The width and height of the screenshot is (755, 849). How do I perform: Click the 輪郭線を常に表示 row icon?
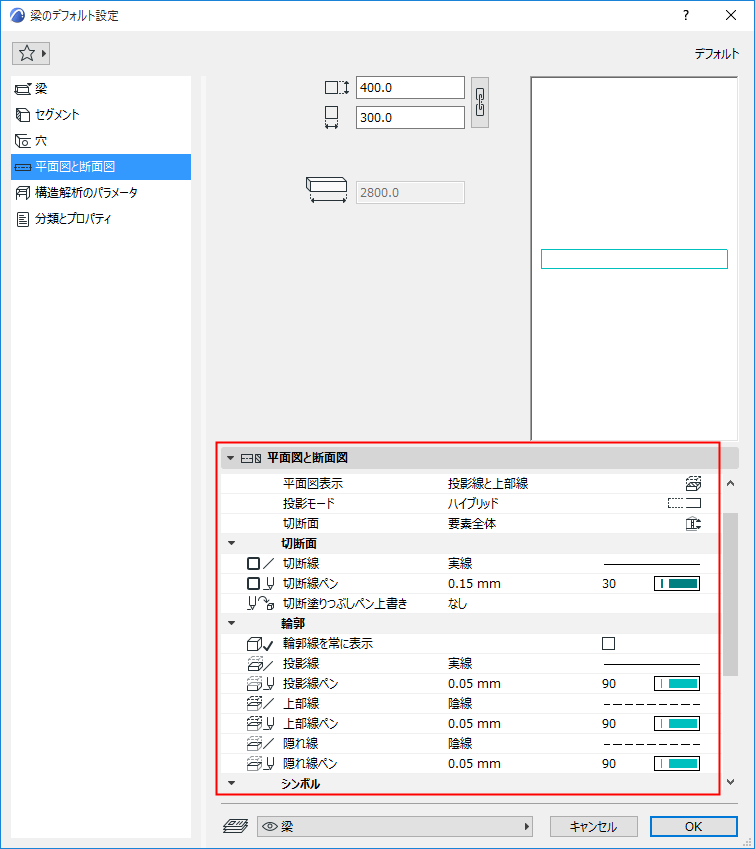[261, 644]
